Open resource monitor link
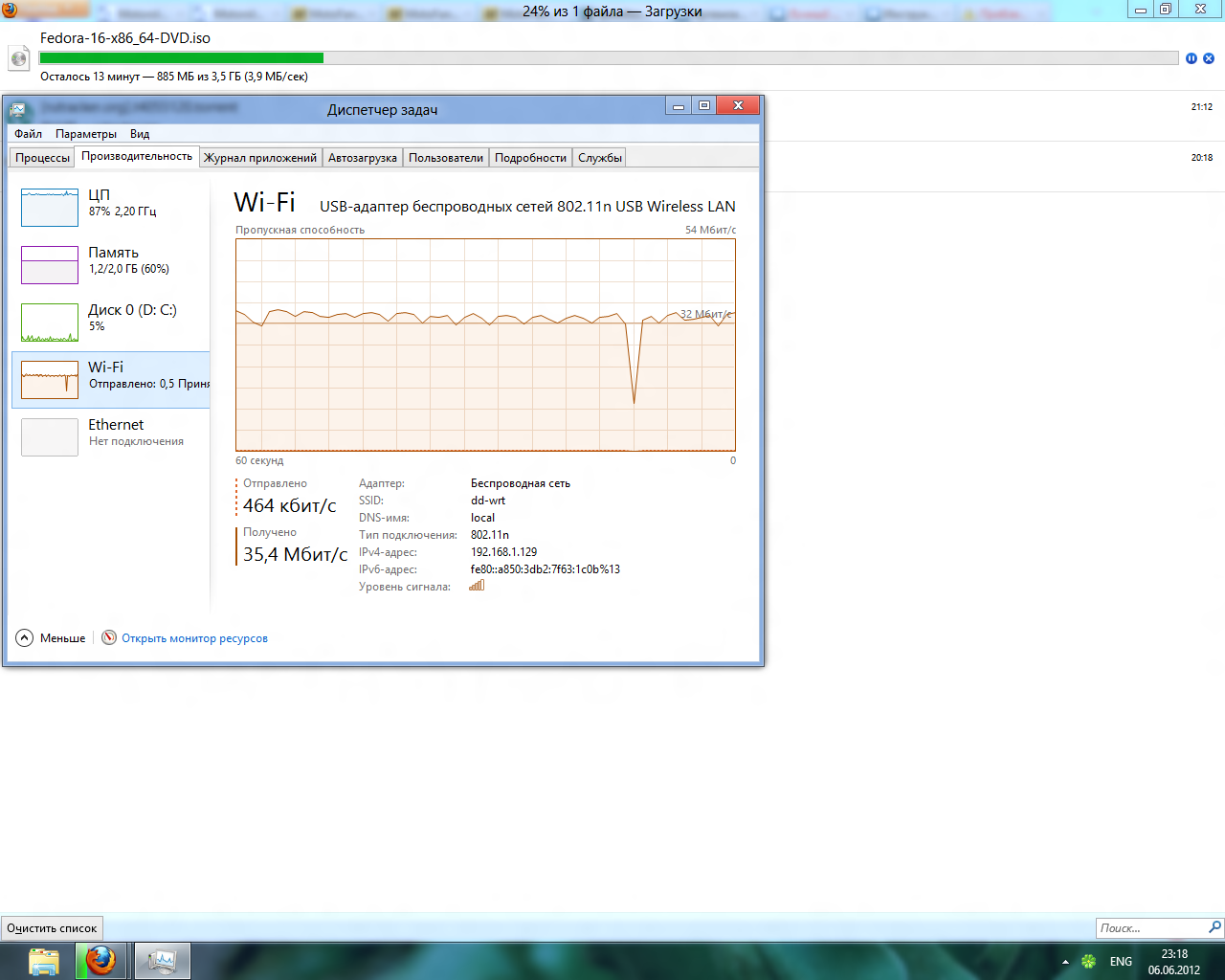Viewport: 1225px width, 980px height. coord(194,638)
